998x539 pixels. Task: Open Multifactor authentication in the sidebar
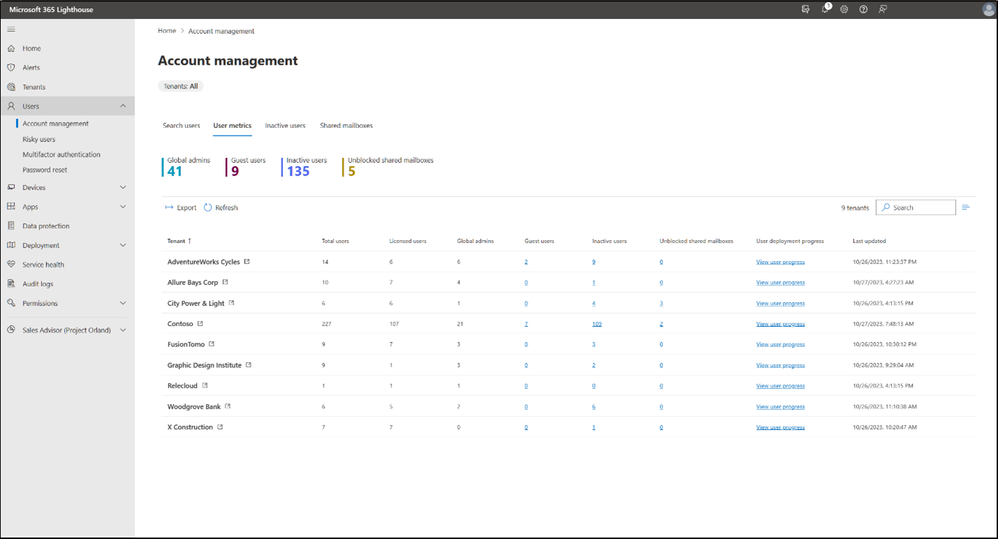[x=61, y=155]
